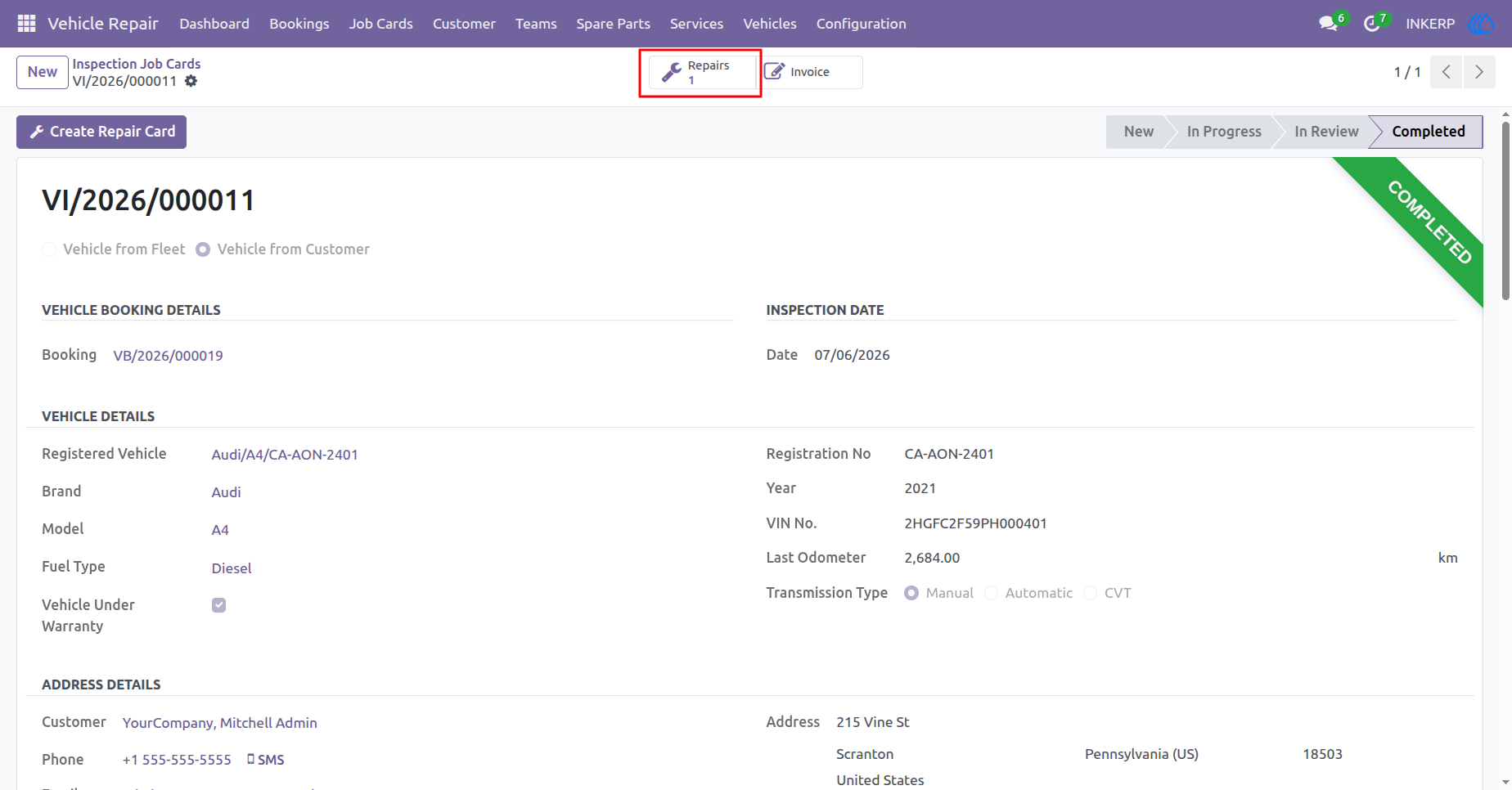Open the Inspection Job Cards breadcrumb link
Screen dimensions: 1512x790
pyautogui.click(x=137, y=64)
